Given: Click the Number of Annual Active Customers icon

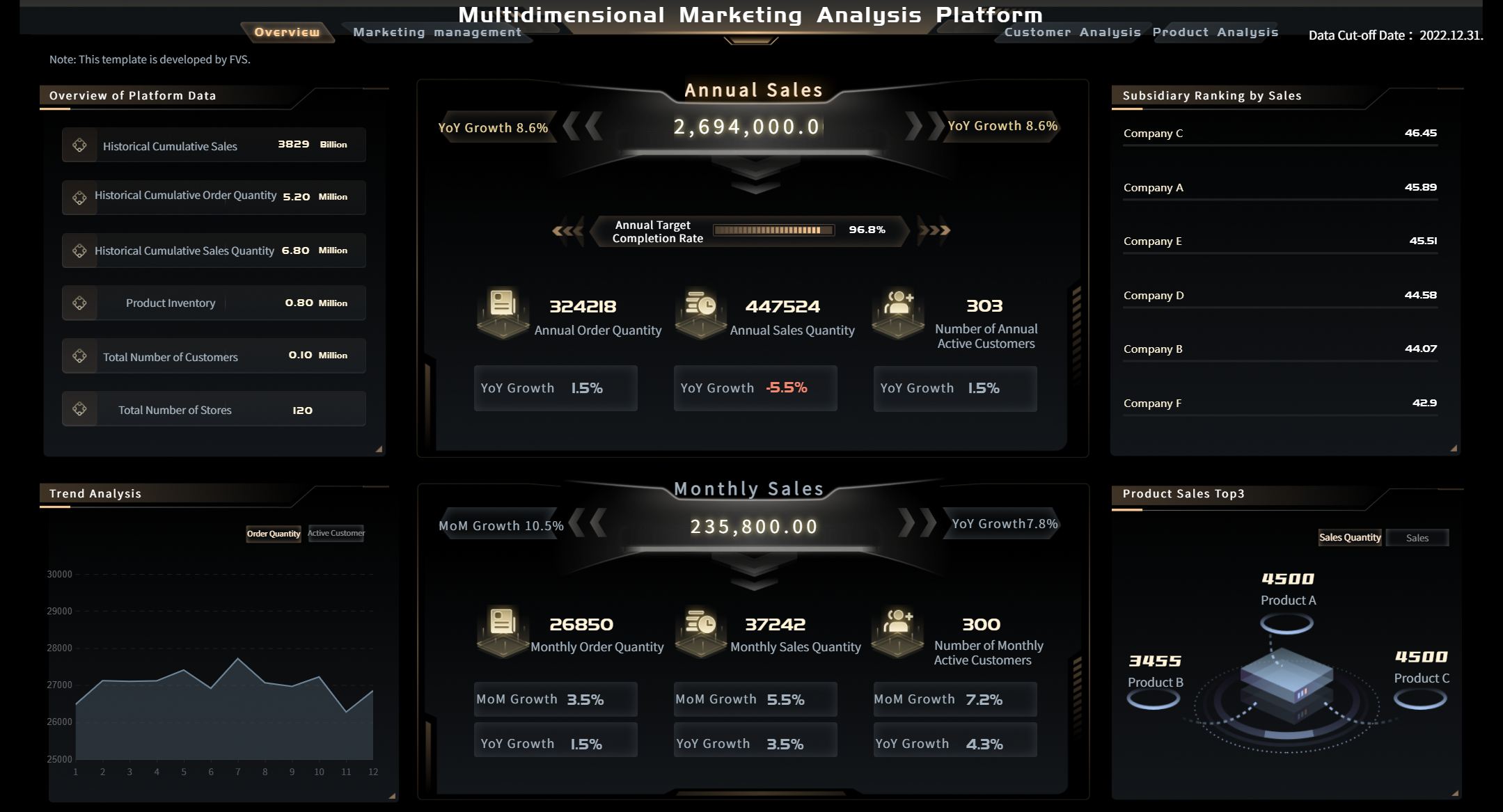Looking at the screenshot, I should coord(898,304).
